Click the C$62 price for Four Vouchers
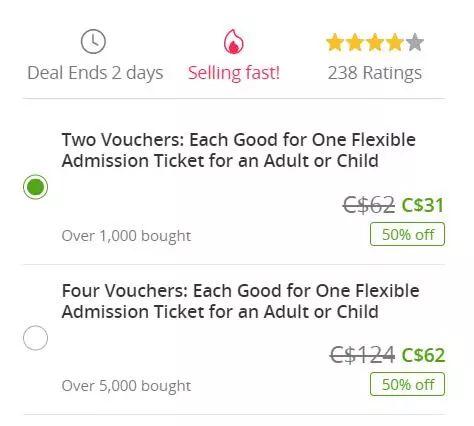Image resolution: width=474 pixels, height=426 pixels. 423,355
